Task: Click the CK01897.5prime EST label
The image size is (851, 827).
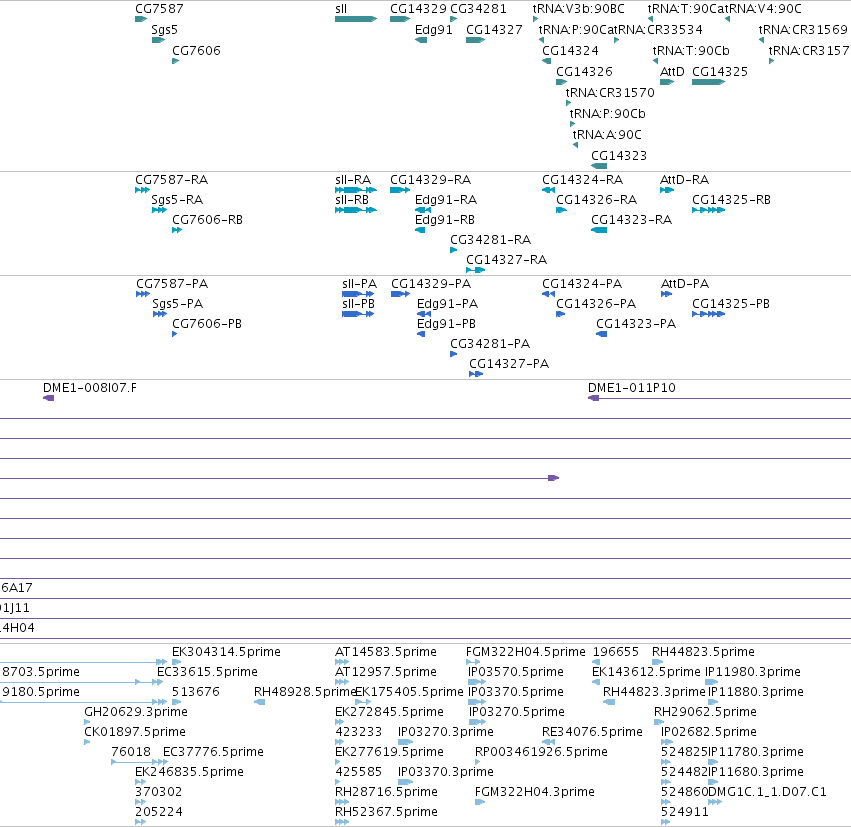Action: click(135, 732)
